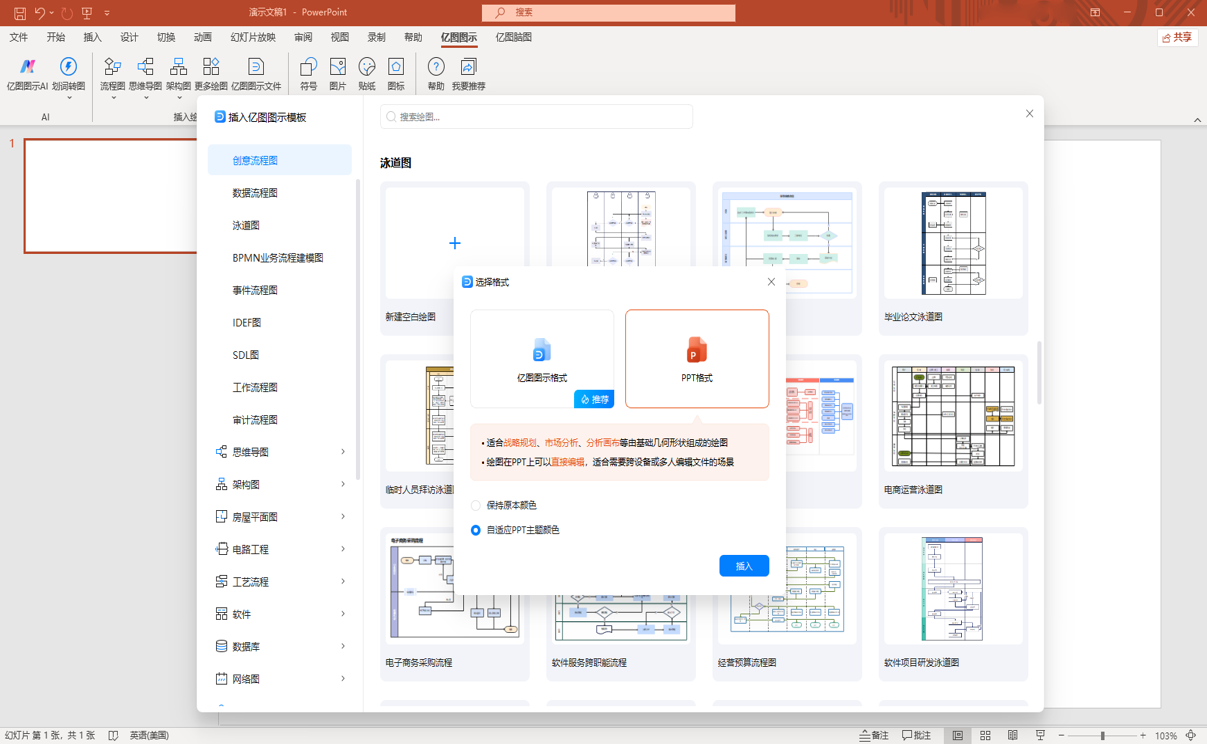The image size is (1207, 744).
Task: Insert a 流程图 flowchart drawing
Action: pyautogui.click(x=113, y=73)
